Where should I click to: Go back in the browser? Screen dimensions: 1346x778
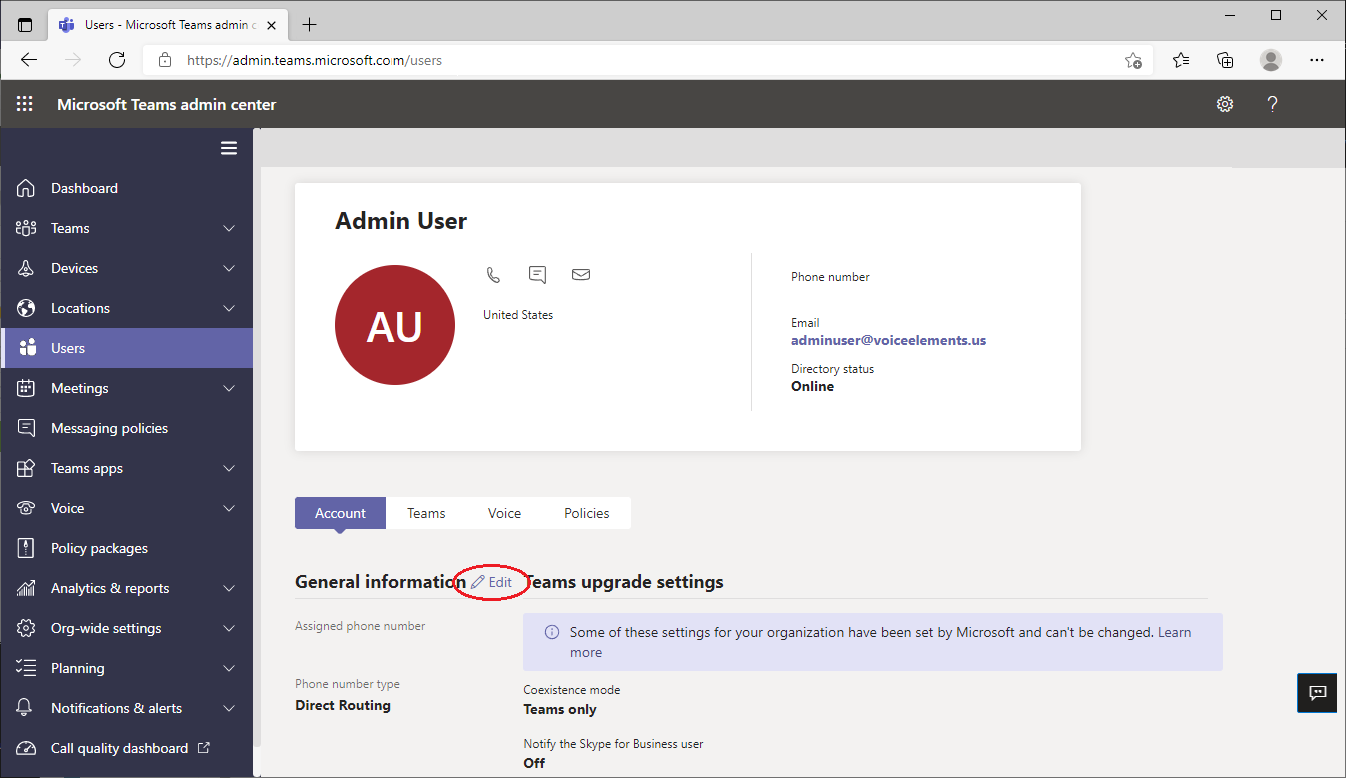coord(29,60)
